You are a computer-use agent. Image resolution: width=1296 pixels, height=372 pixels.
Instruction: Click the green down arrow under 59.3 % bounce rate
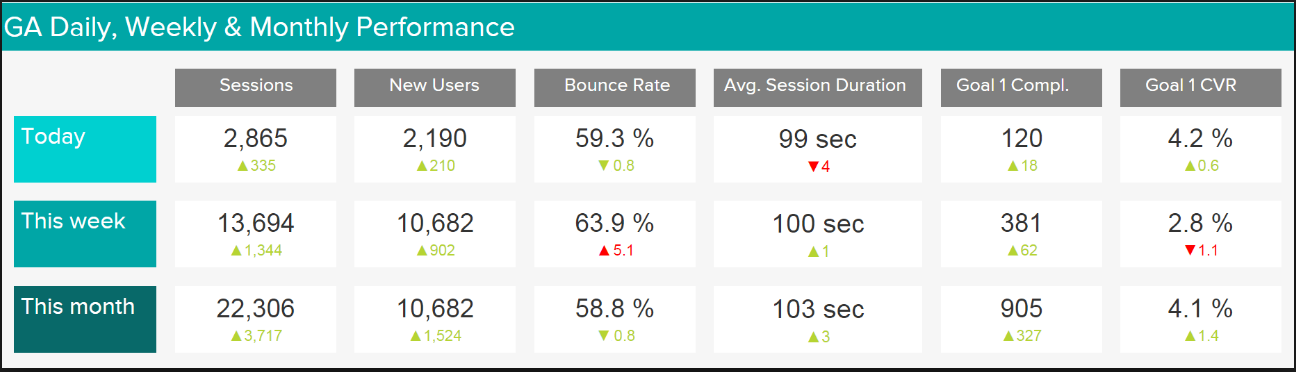coord(602,166)
